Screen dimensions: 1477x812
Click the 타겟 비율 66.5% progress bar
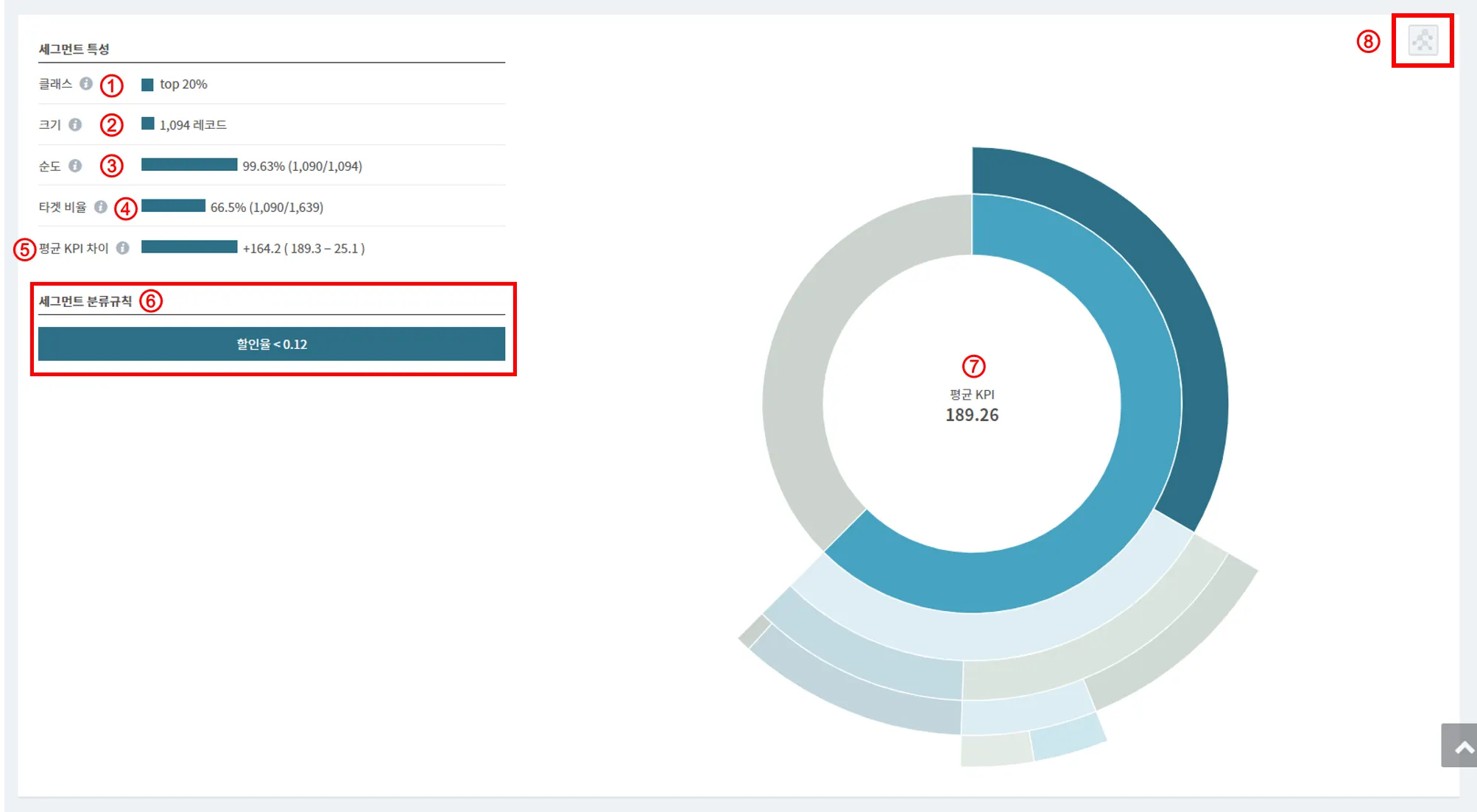pos(173,206)
